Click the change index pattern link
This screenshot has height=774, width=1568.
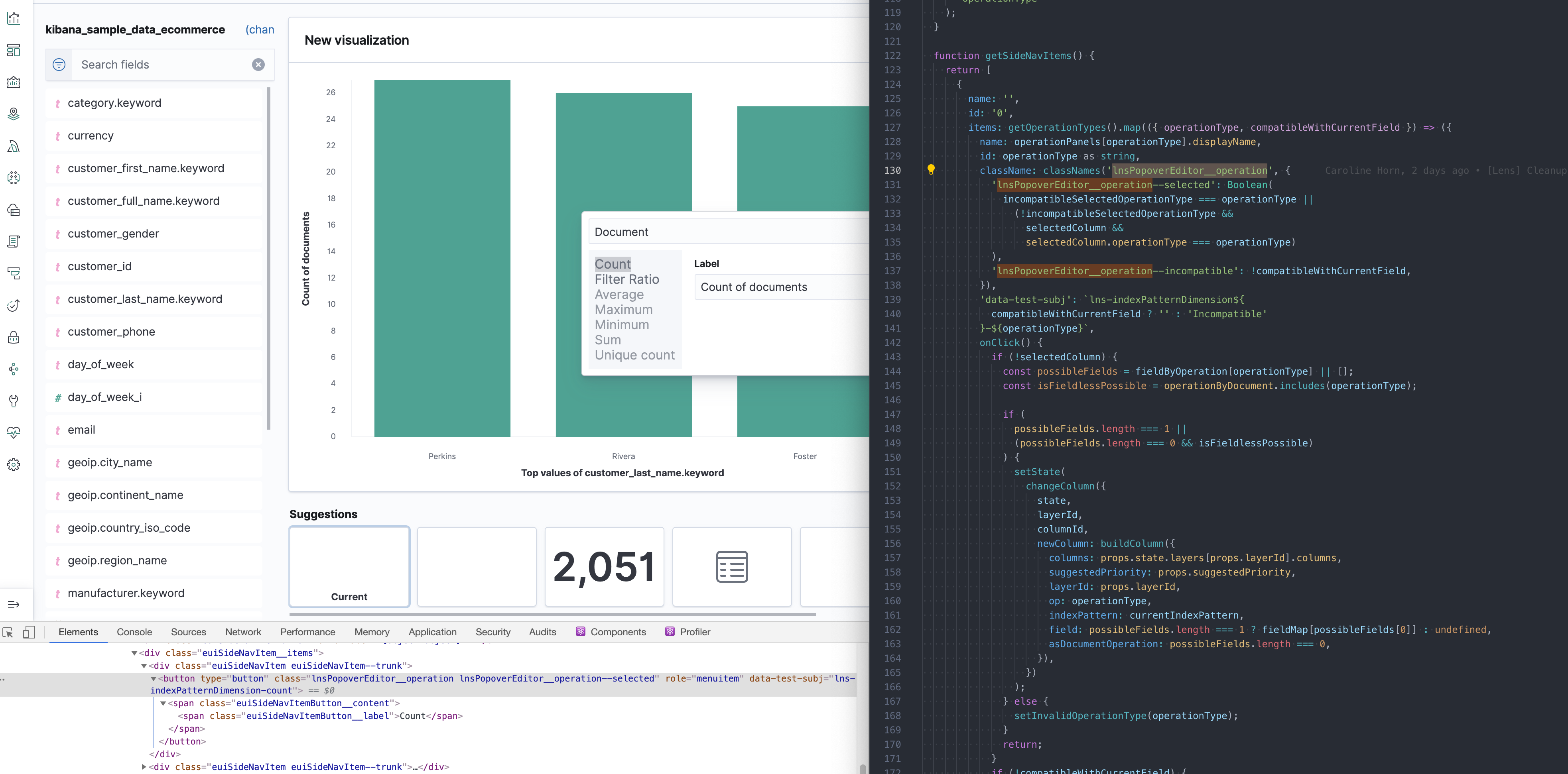260,29
